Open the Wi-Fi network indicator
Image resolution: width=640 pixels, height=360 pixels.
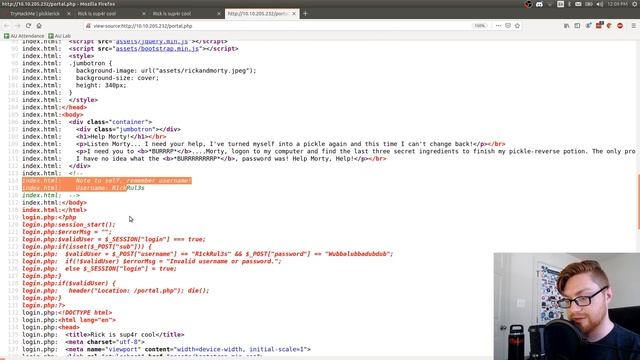click(550, 4)
